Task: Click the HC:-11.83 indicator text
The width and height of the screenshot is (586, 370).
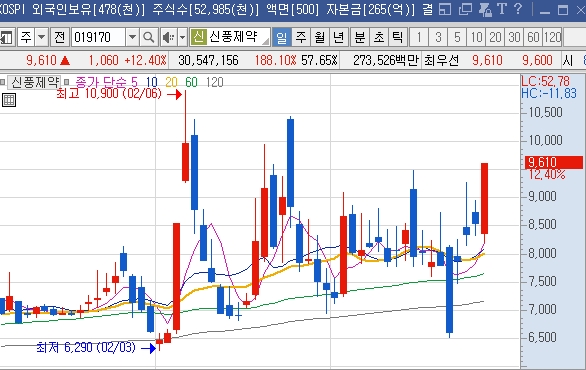Action: [x=549, y=93]
